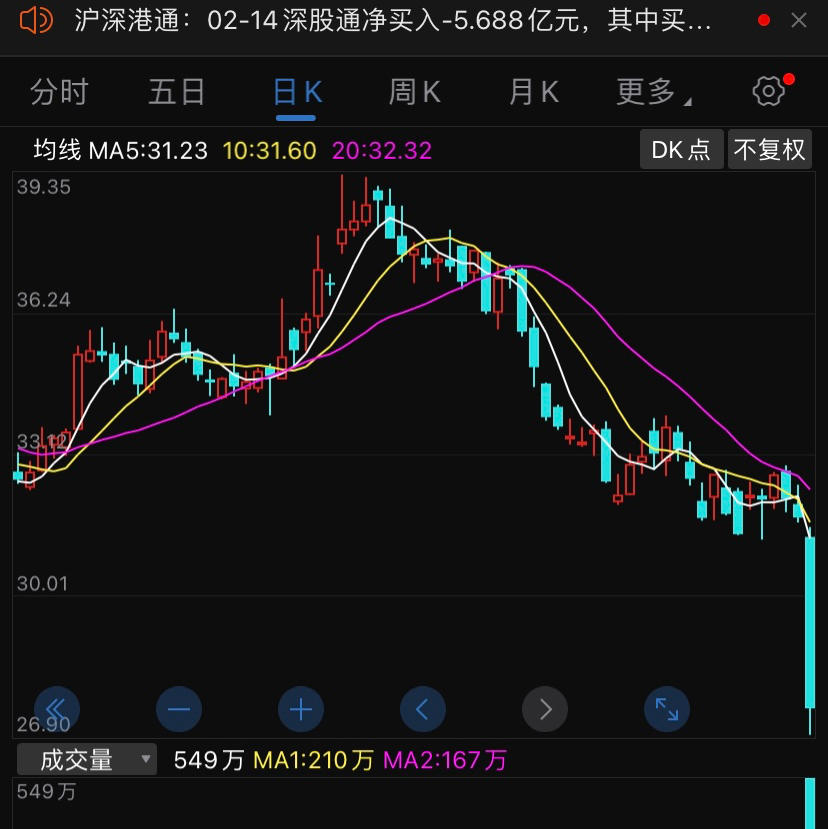Select the 日K tab

point(297,93)
